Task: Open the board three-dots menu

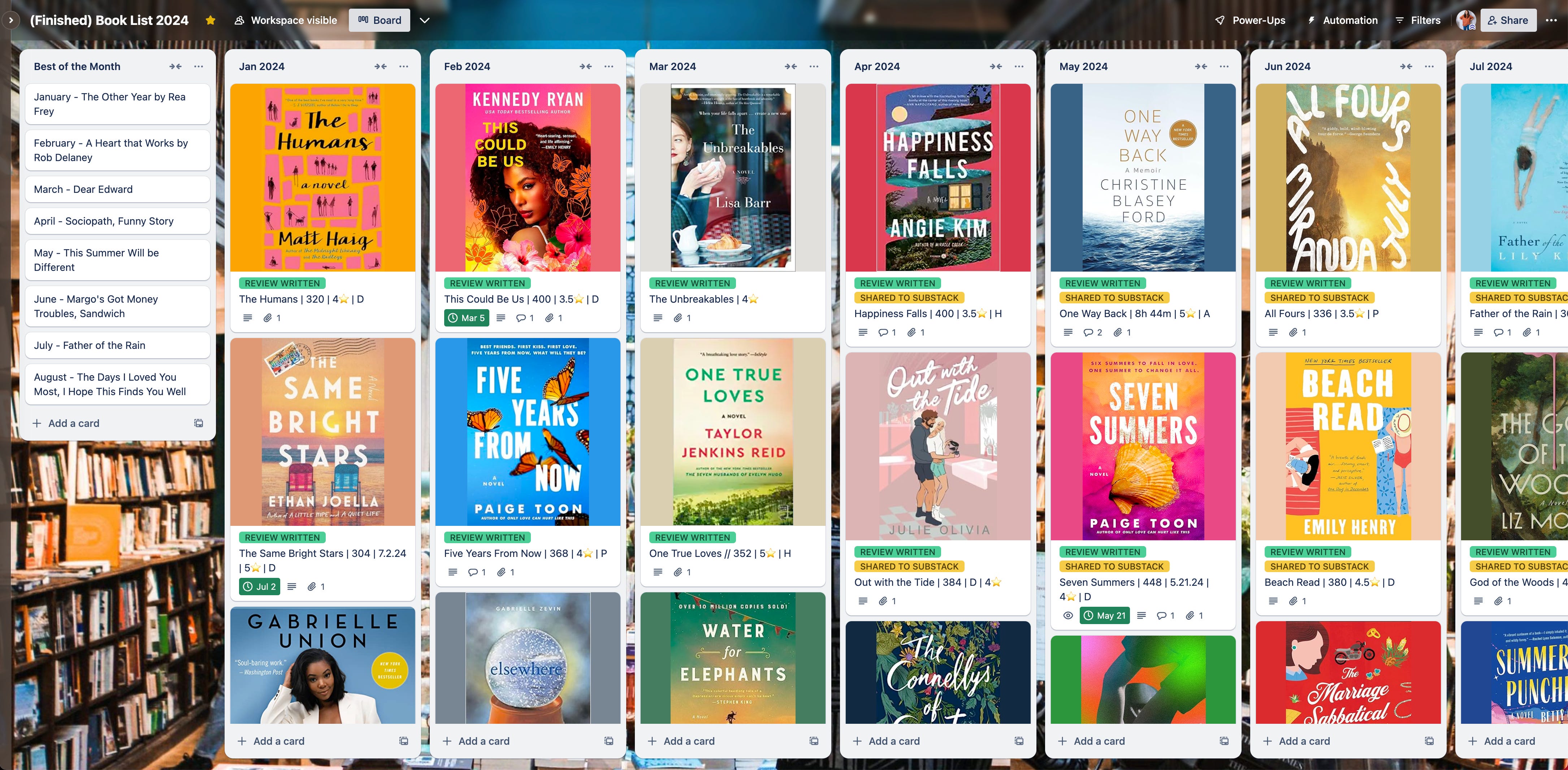Action: [x=1551, y=20]
